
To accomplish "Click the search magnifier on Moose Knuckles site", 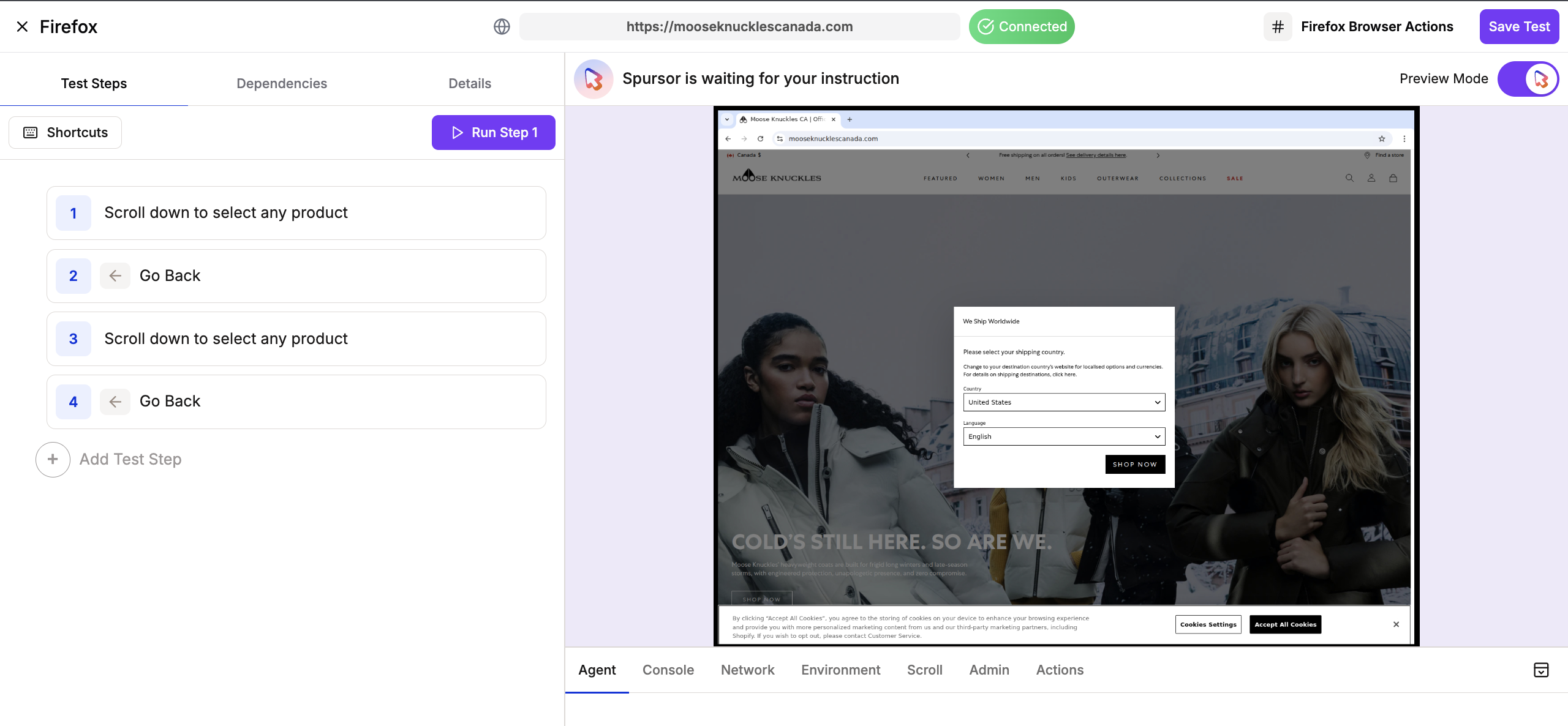I will [1349, 178].
